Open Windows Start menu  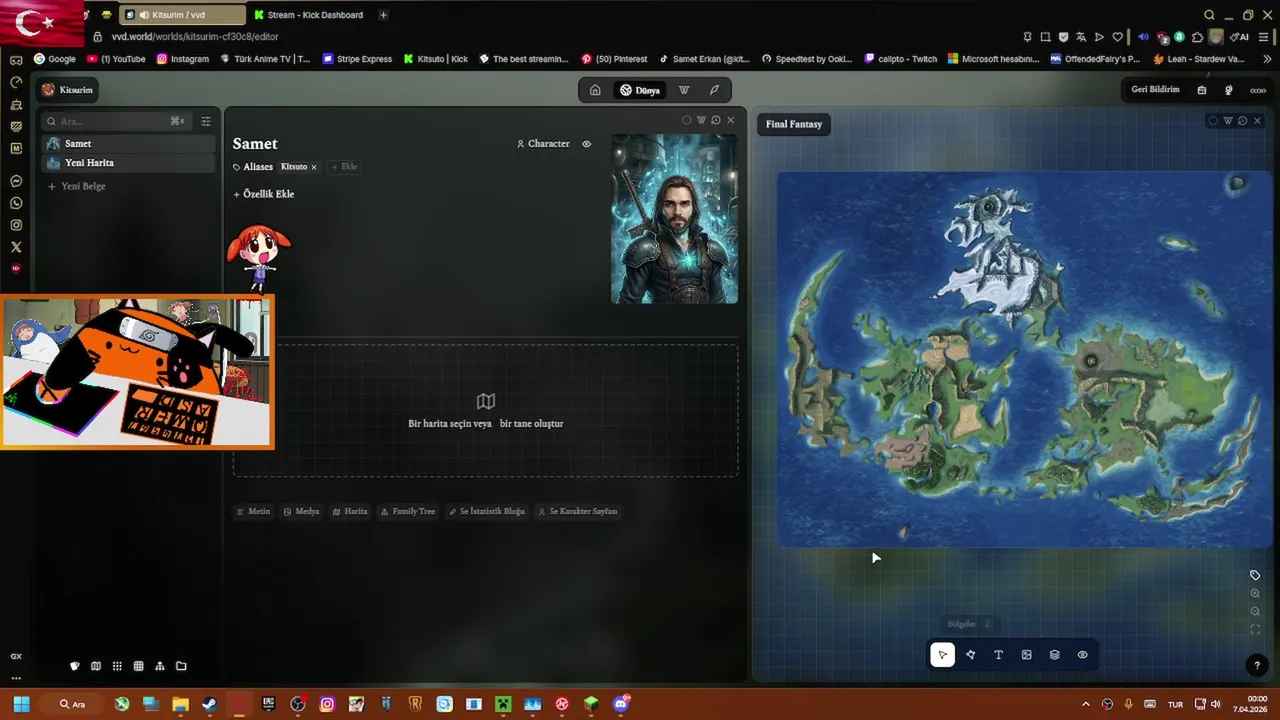click(21, 704)
